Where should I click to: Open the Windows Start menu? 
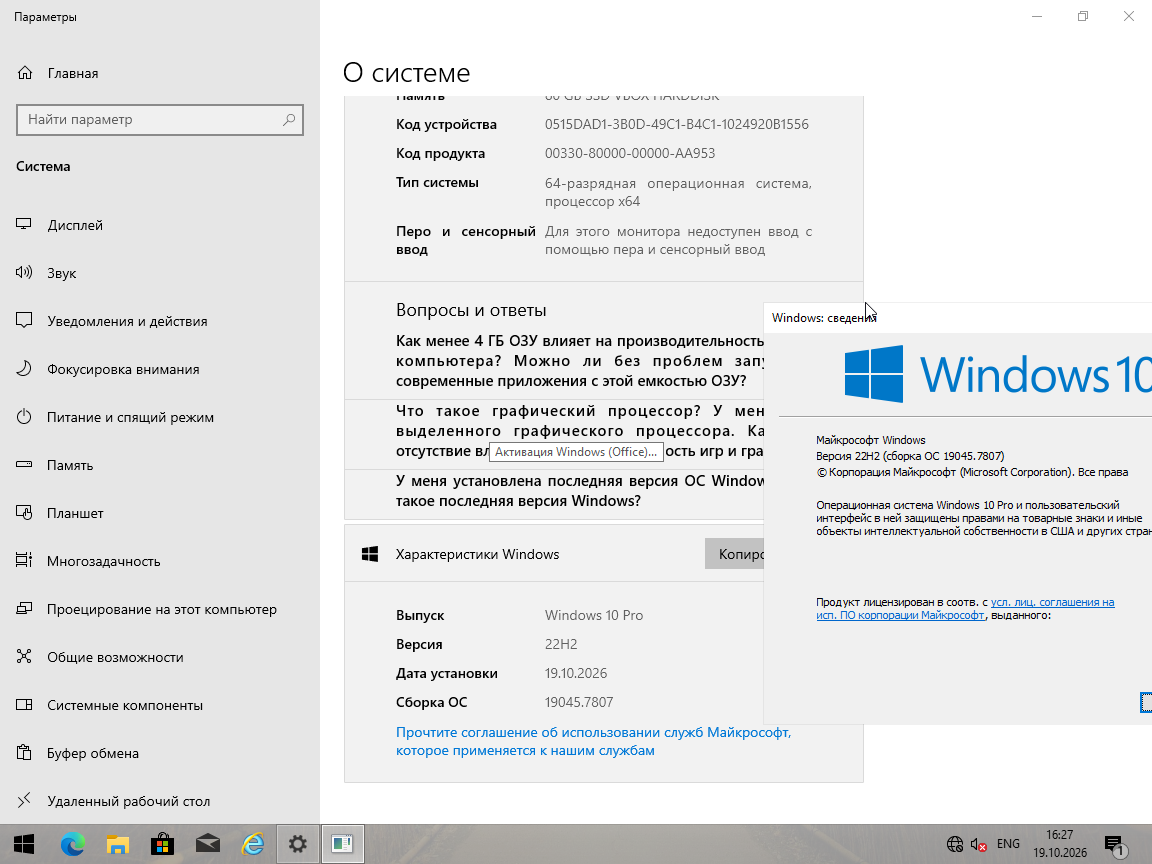24,843
